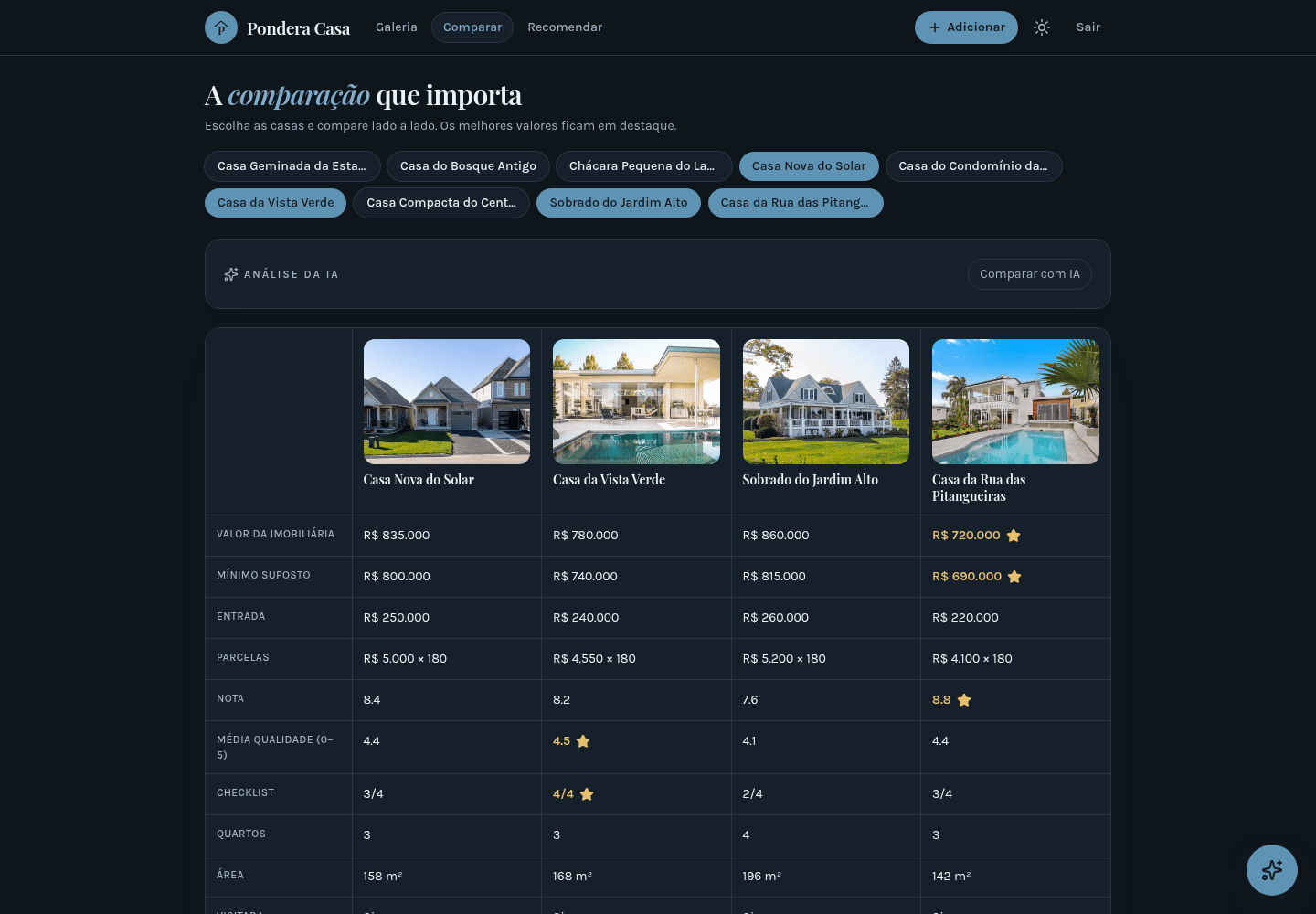Click the Valor da Imobiliária row label
This screenshot has height=914, width=1316.
tap(275, 534)
